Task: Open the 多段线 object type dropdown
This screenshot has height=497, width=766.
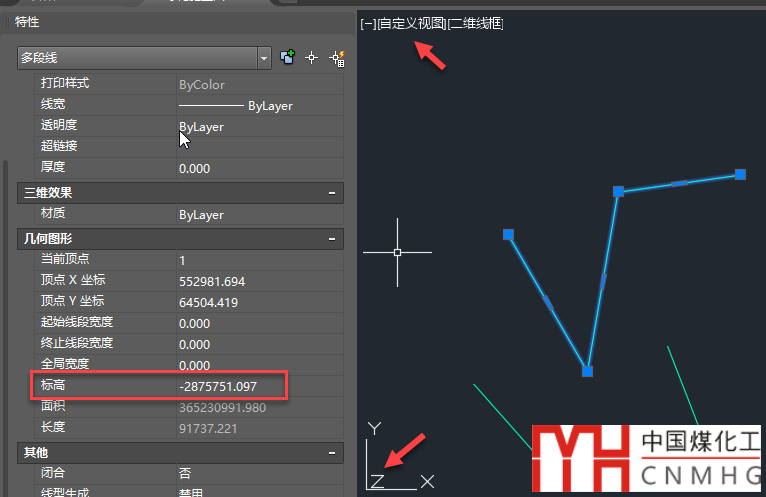Action: coord(264,58)
